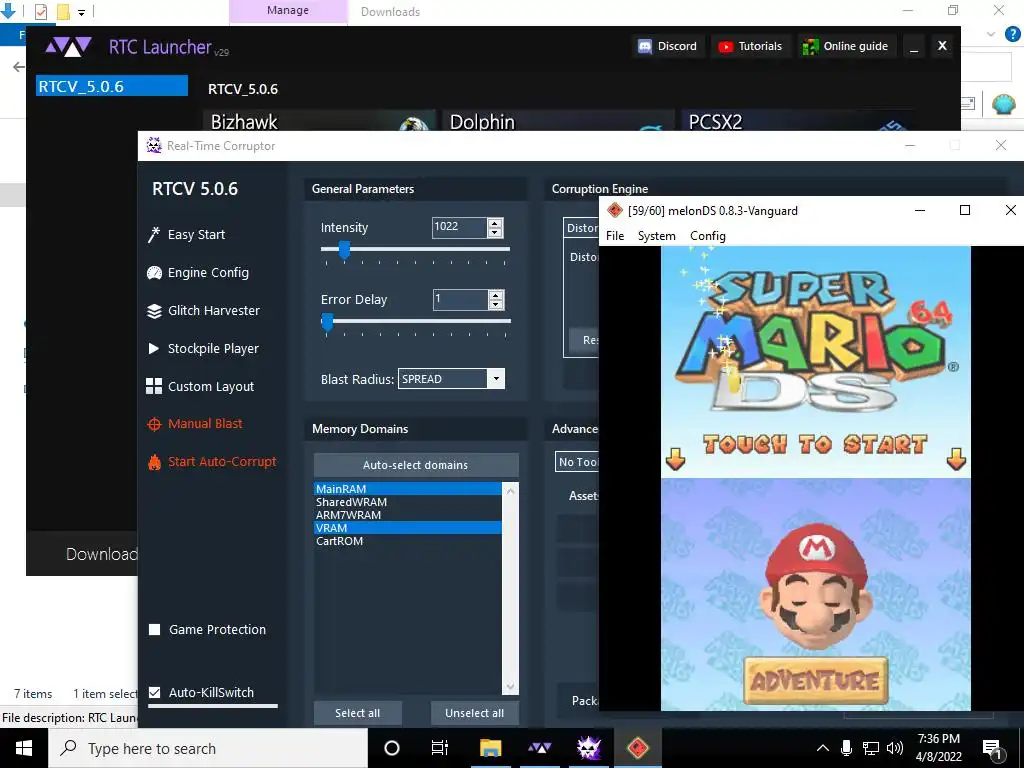Select MainRAM memory domain
1024x768 pixels.
(408, 488)
